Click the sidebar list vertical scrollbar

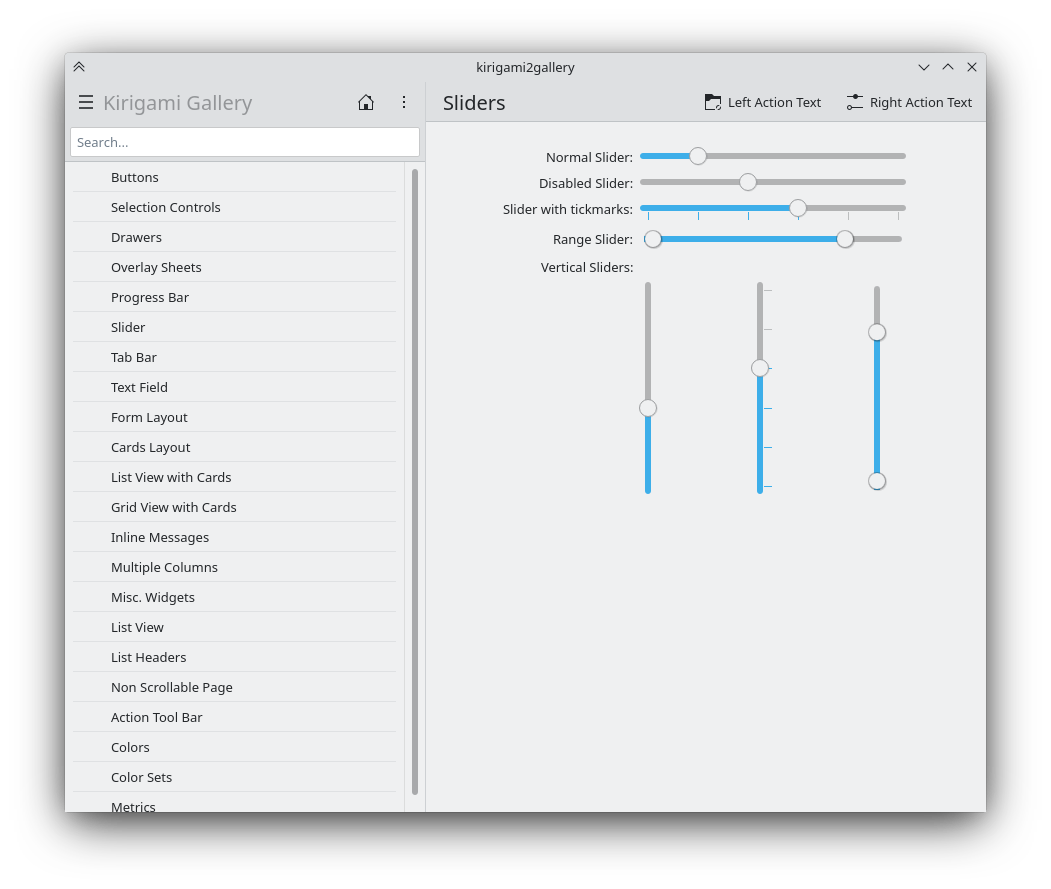[415, 480]
